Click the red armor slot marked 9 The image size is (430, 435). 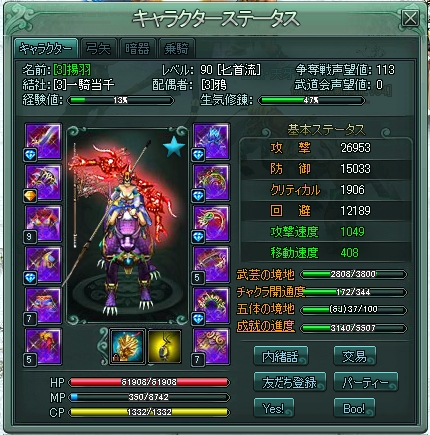point(44,223)
